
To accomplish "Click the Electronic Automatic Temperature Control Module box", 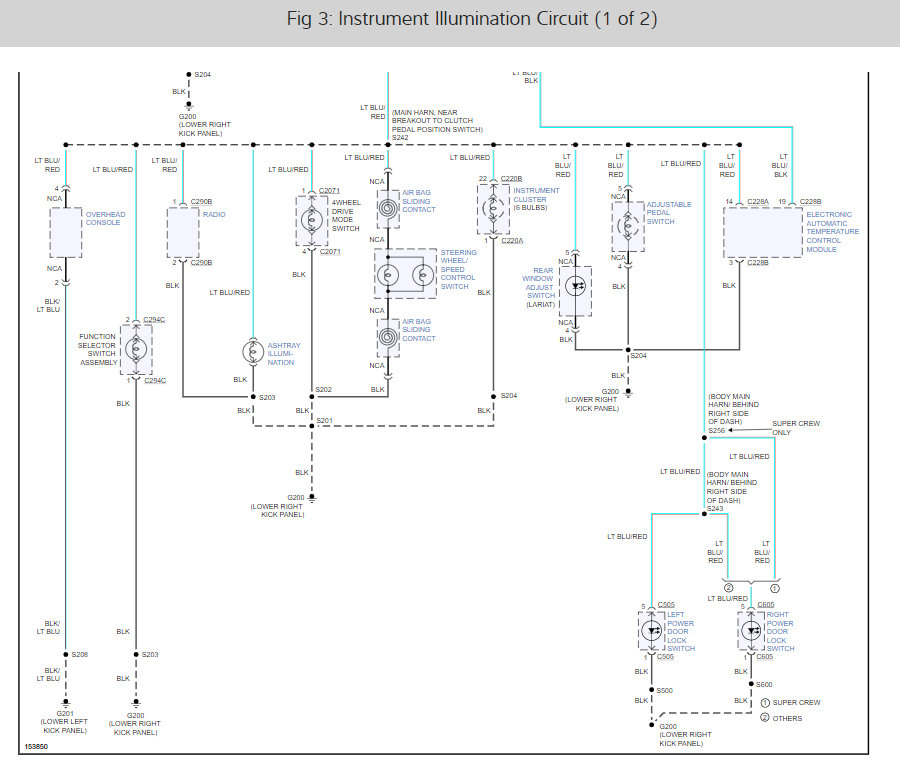I will click(763, 232).
